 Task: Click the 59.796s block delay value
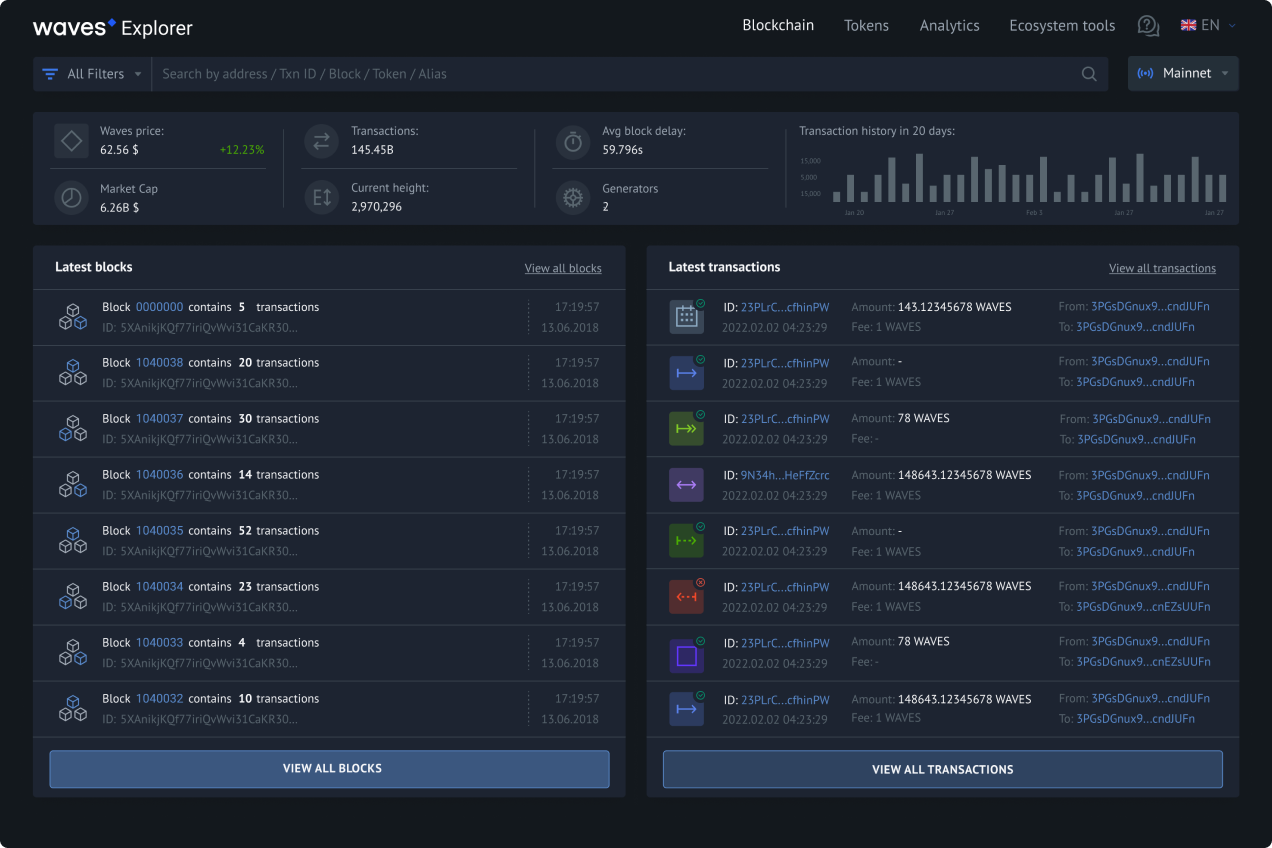tap(622, 150)
